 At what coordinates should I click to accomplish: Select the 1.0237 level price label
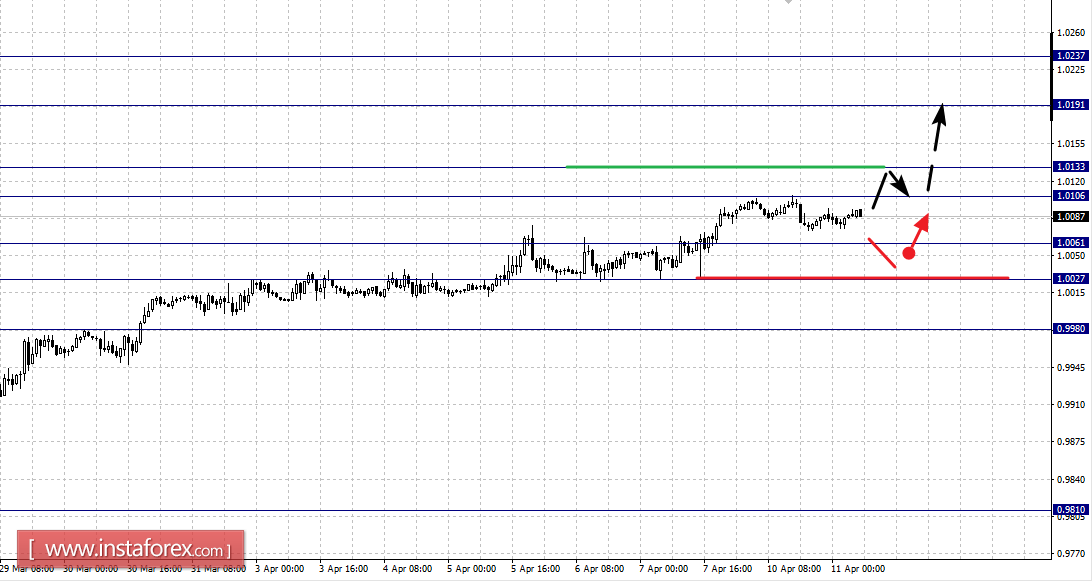tap(1070, 56)
